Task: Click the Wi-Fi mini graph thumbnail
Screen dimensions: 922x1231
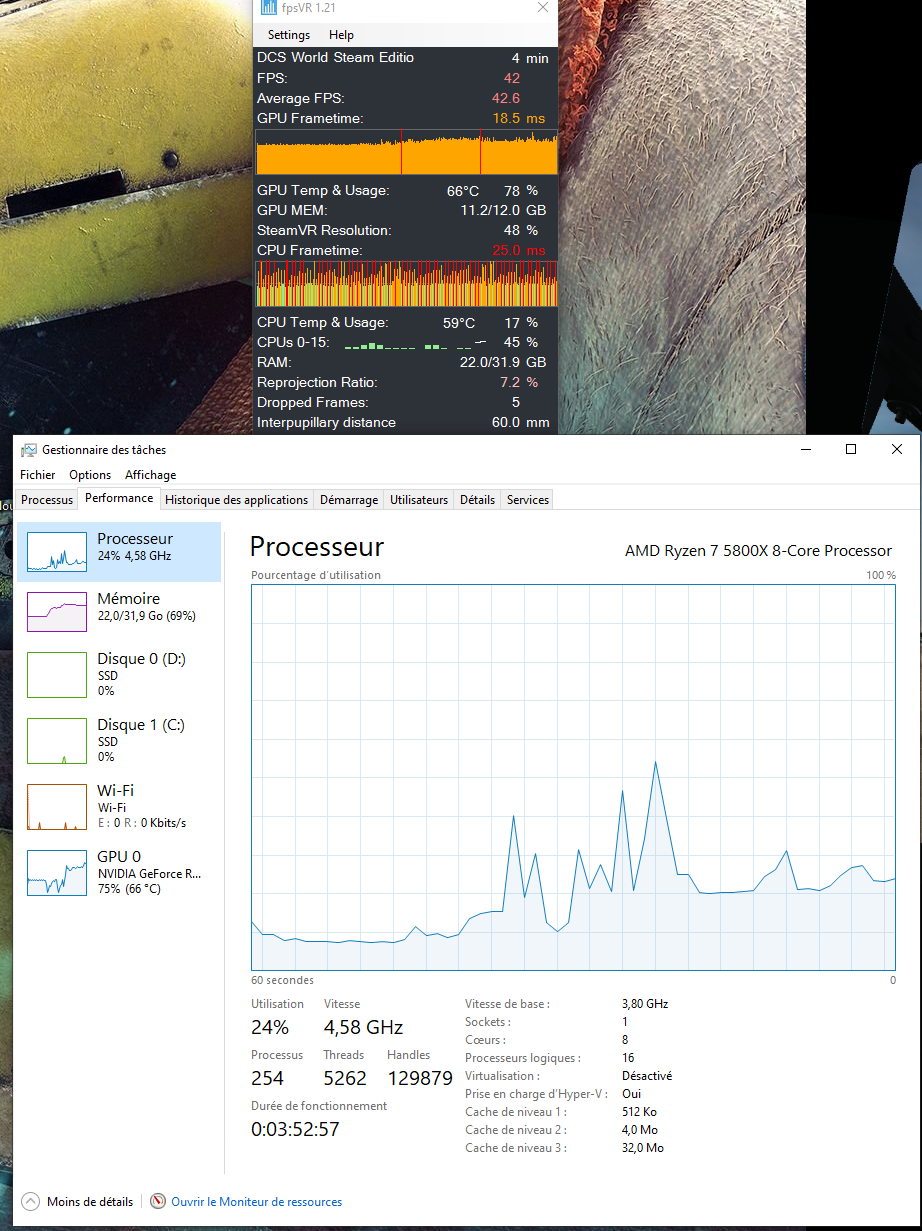Action: click(x=57, y=807)
